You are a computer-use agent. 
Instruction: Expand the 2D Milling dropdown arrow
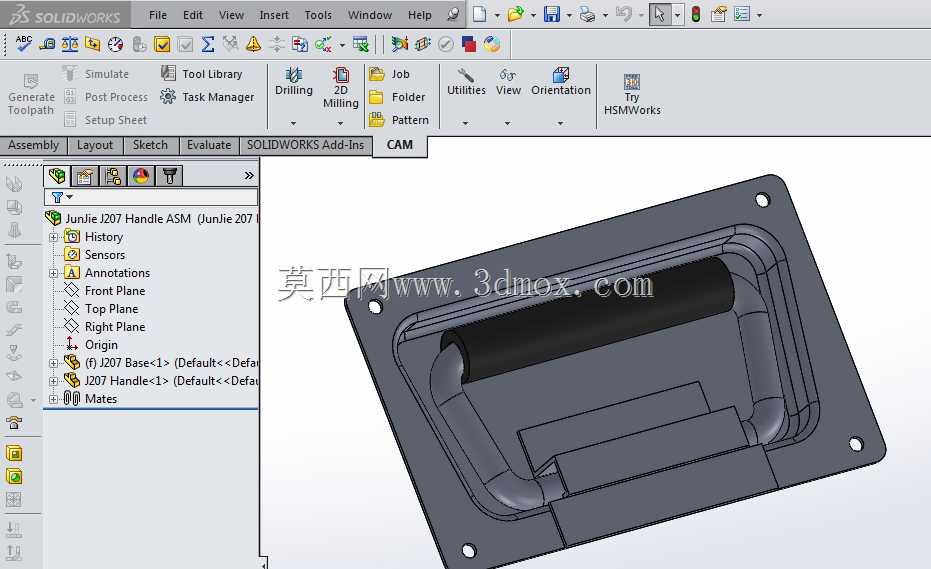click(x=340, y=123)
